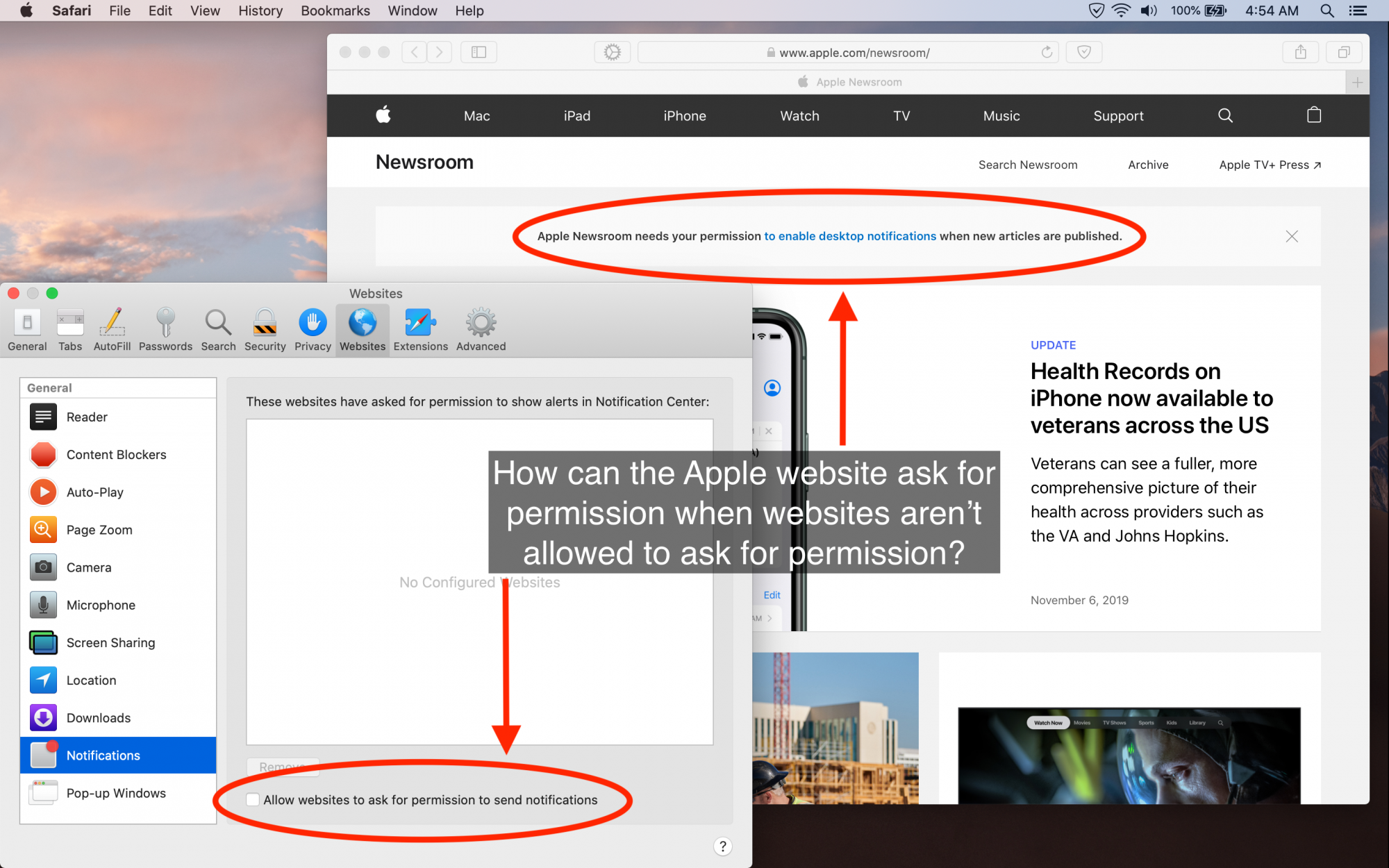Click the help question mark button

coord(722,846)
